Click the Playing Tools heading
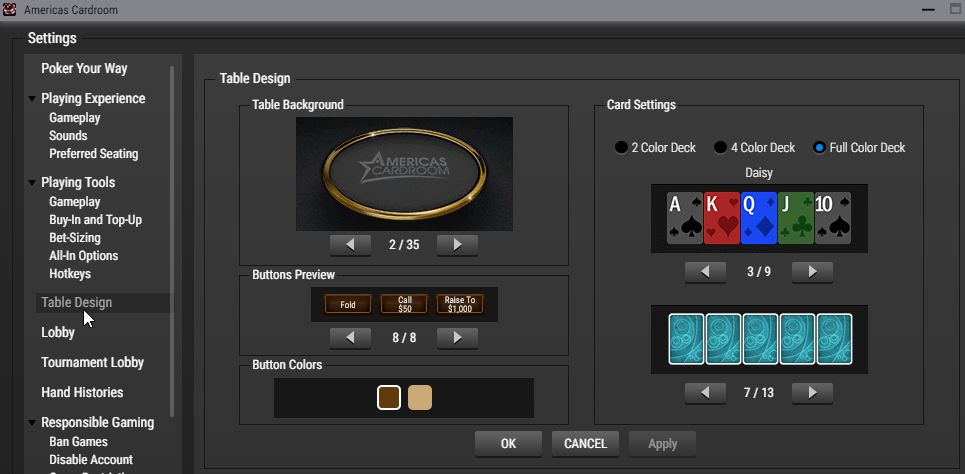The image size is (965, 474). [78, 183]
